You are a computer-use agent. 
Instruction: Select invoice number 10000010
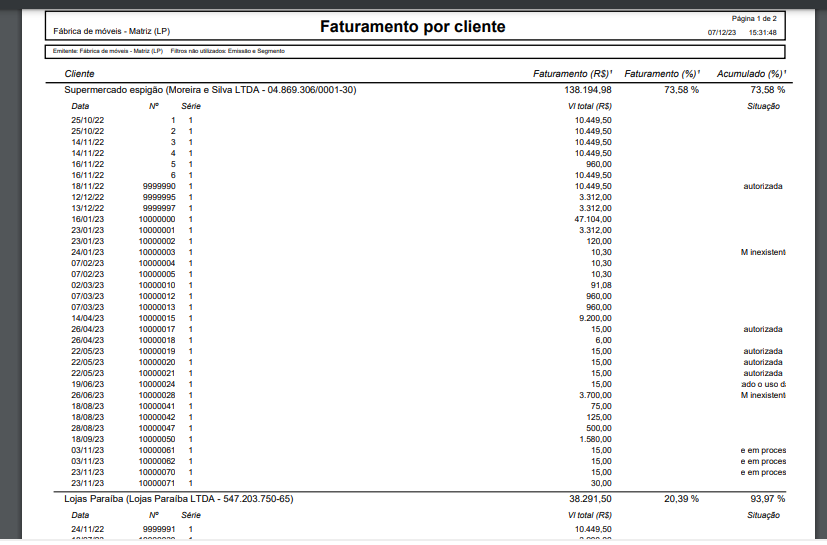[x=157, y=285]
